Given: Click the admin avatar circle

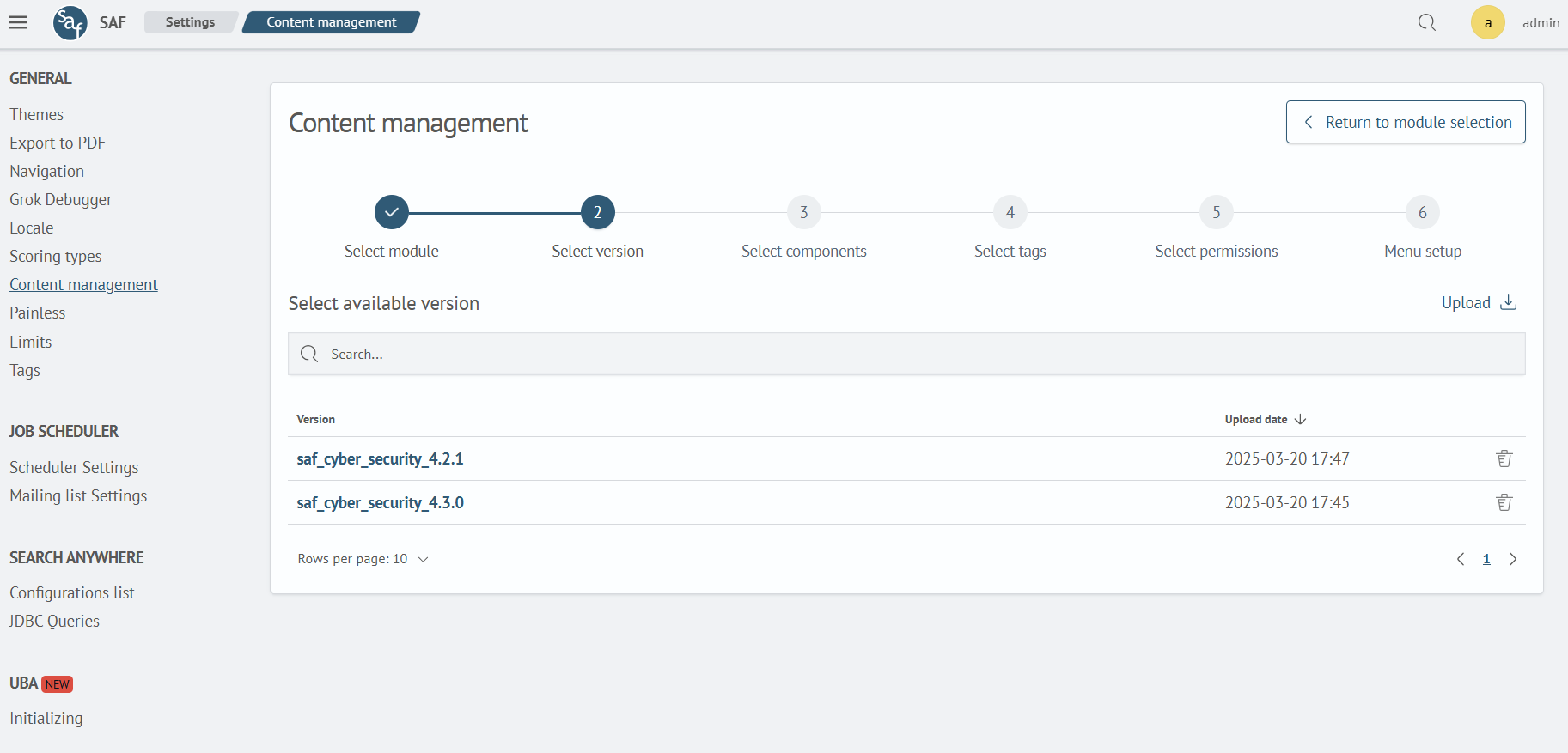Looking at the screenshot, I should pos(1488,22).
